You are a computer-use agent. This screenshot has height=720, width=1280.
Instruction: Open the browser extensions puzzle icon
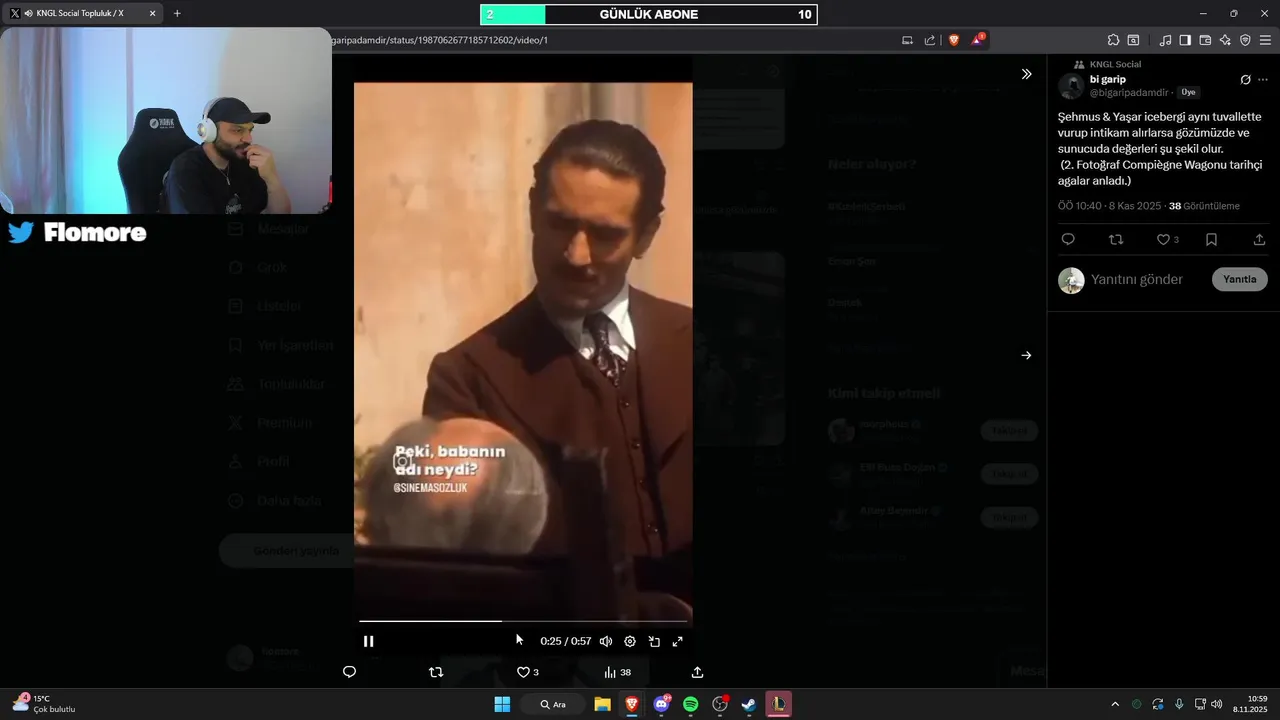point(1113,40)
